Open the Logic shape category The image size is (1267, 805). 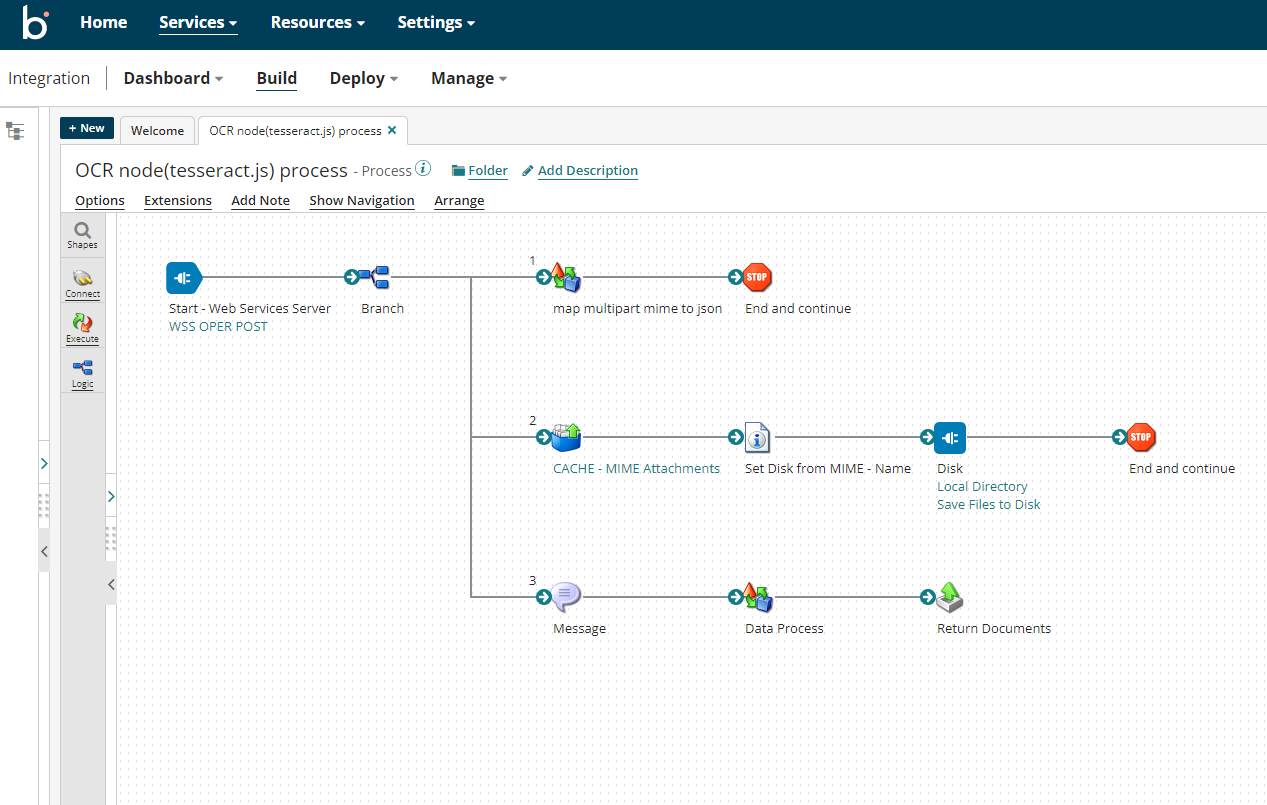click(x=82, y=373)
